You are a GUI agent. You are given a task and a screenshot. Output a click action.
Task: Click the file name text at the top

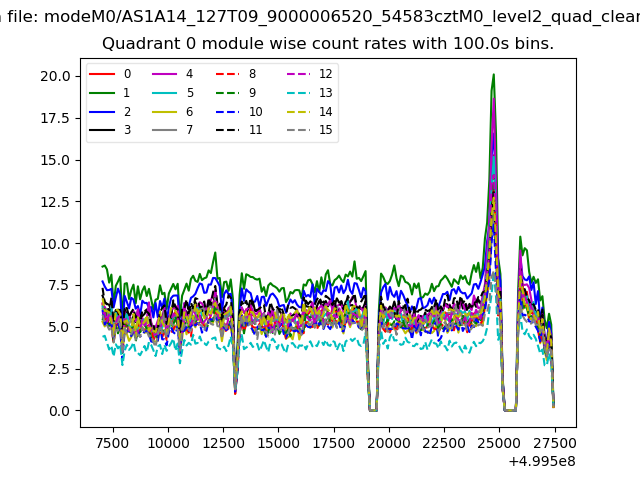click(320, 17)
